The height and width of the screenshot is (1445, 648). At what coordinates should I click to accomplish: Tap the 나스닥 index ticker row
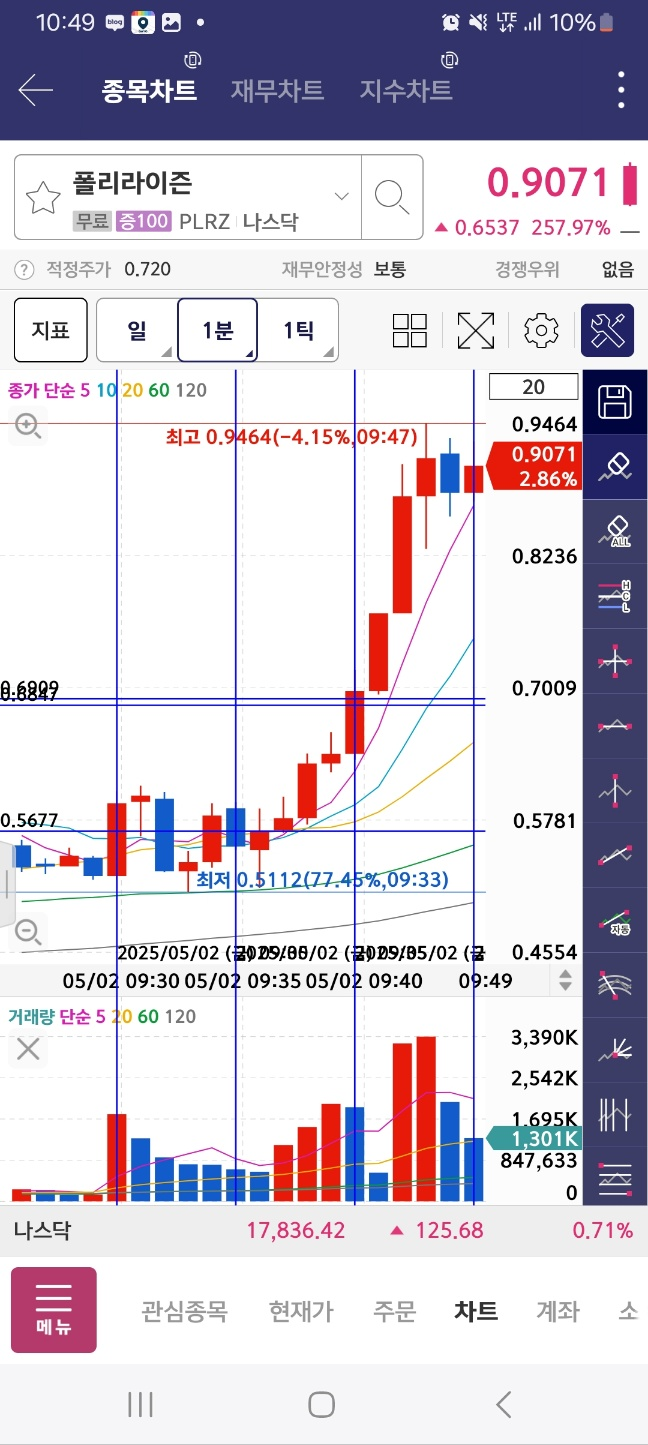tap(324, 1230)
